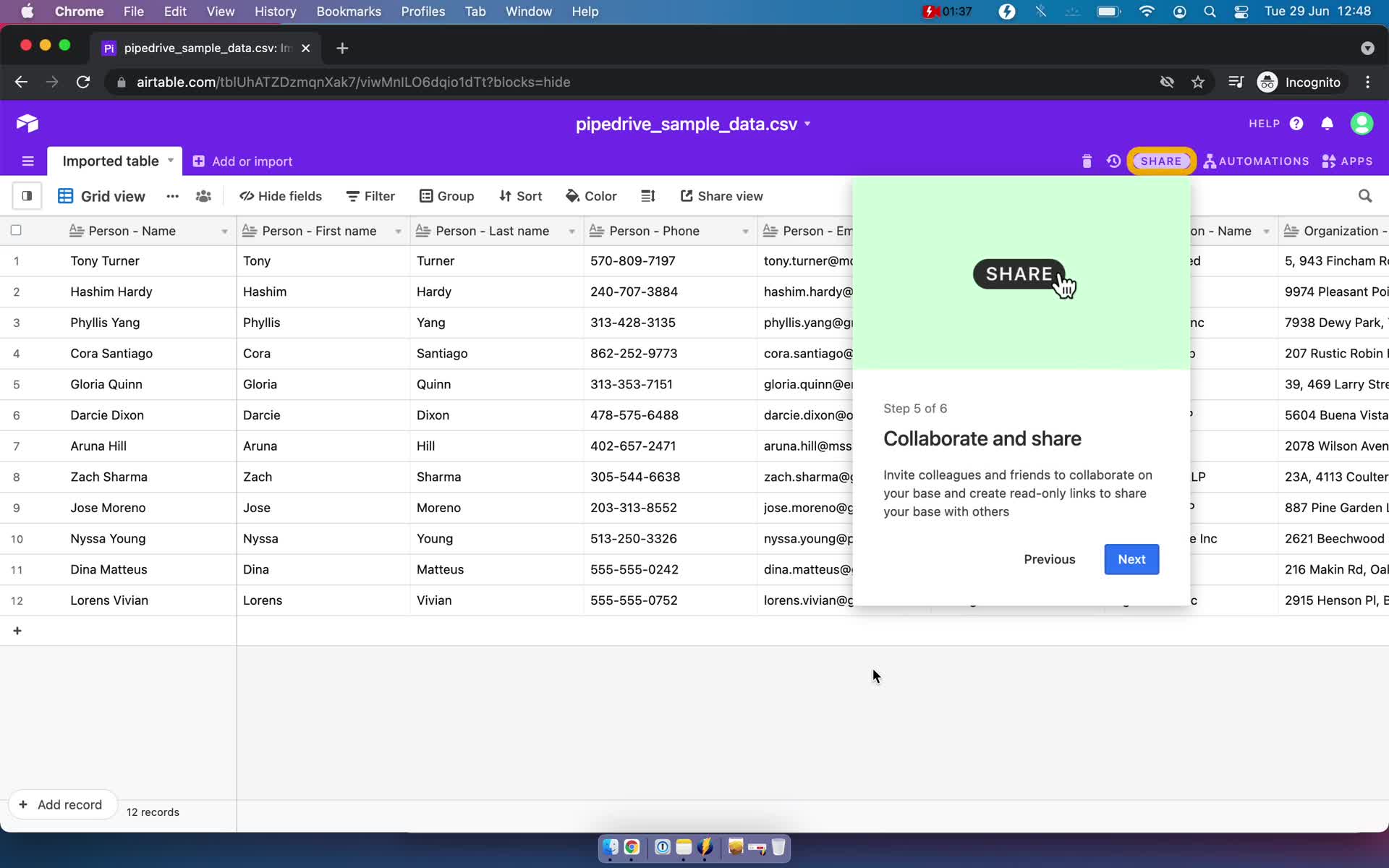1389x868 pixels.
Task: Expand Person - Phone column dropdown
Action: (745, 231)
